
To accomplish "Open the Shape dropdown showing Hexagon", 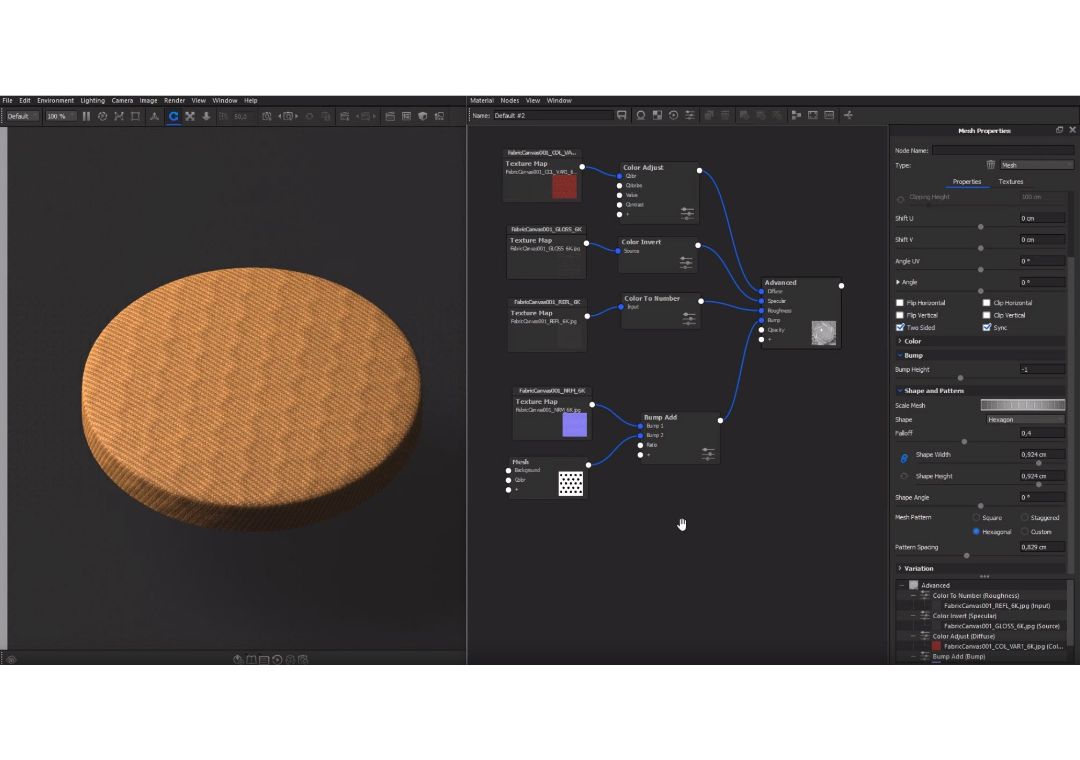I will [x=1024, y=420].
